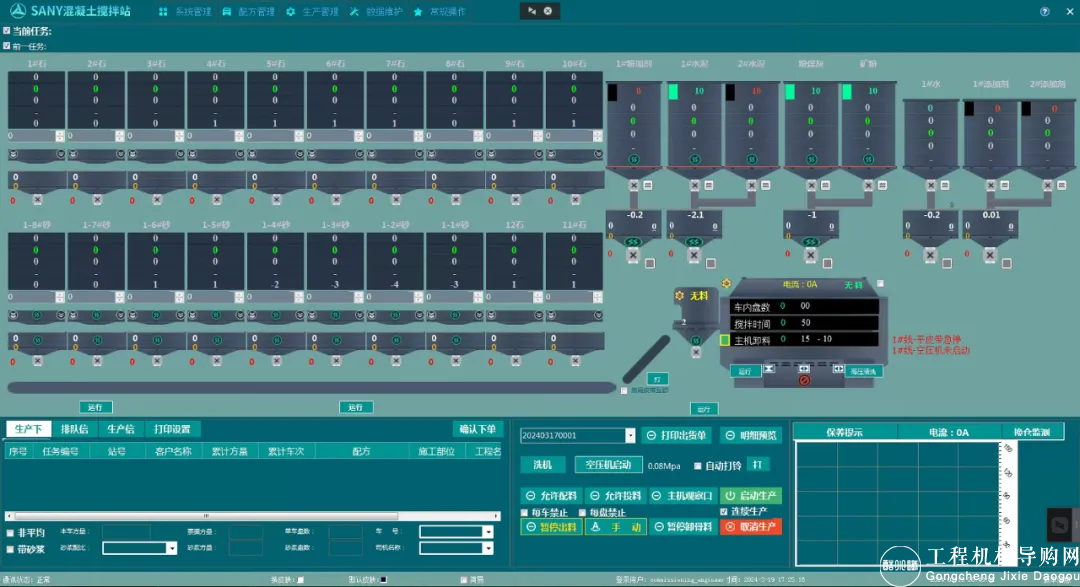Open the 1-8#砂 bin discharge valve
This screenshot has width=1080, height=587.
tap(37, 361)
